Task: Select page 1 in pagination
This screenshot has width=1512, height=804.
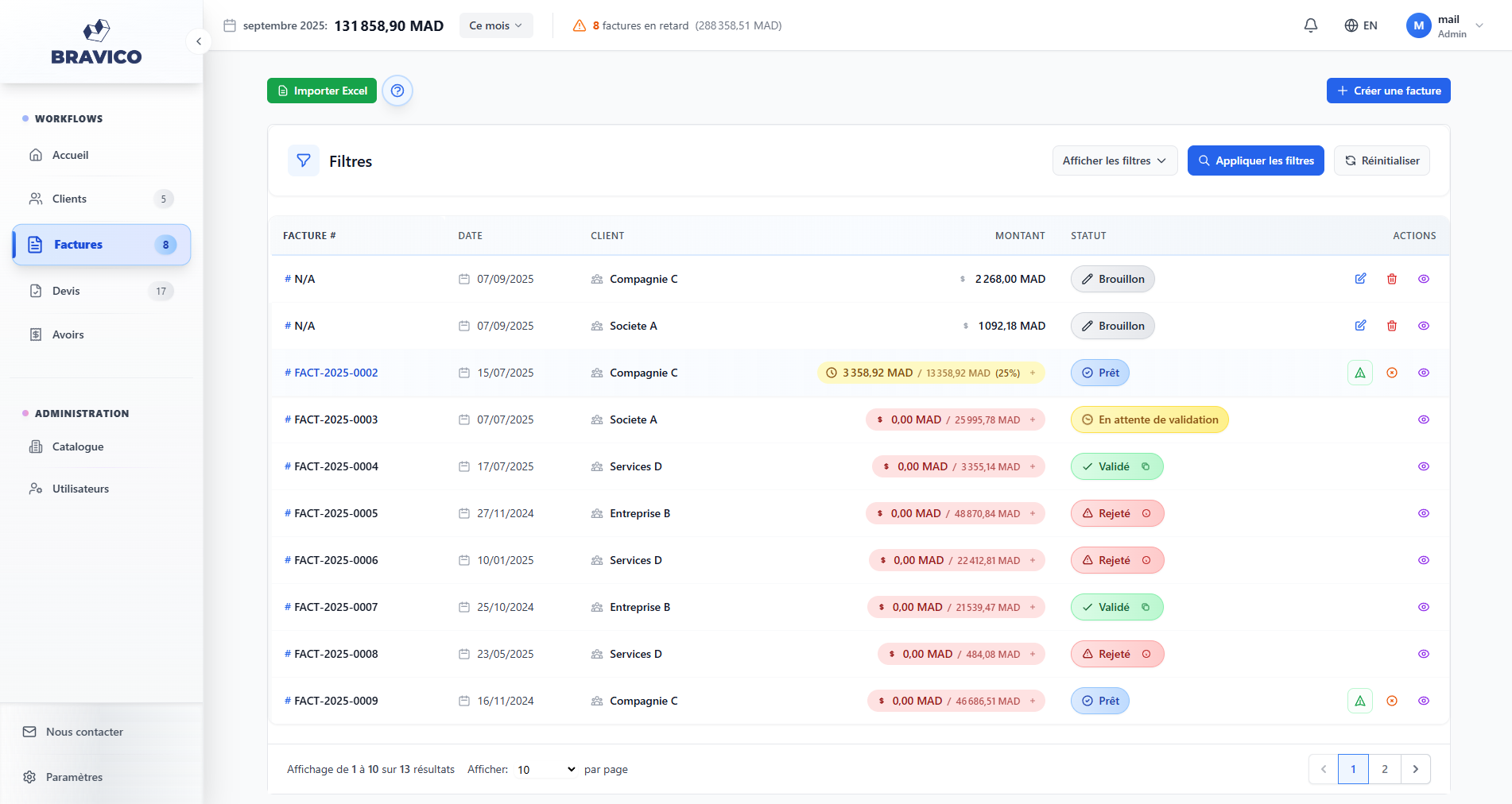Action: [x=1353, y=769]
